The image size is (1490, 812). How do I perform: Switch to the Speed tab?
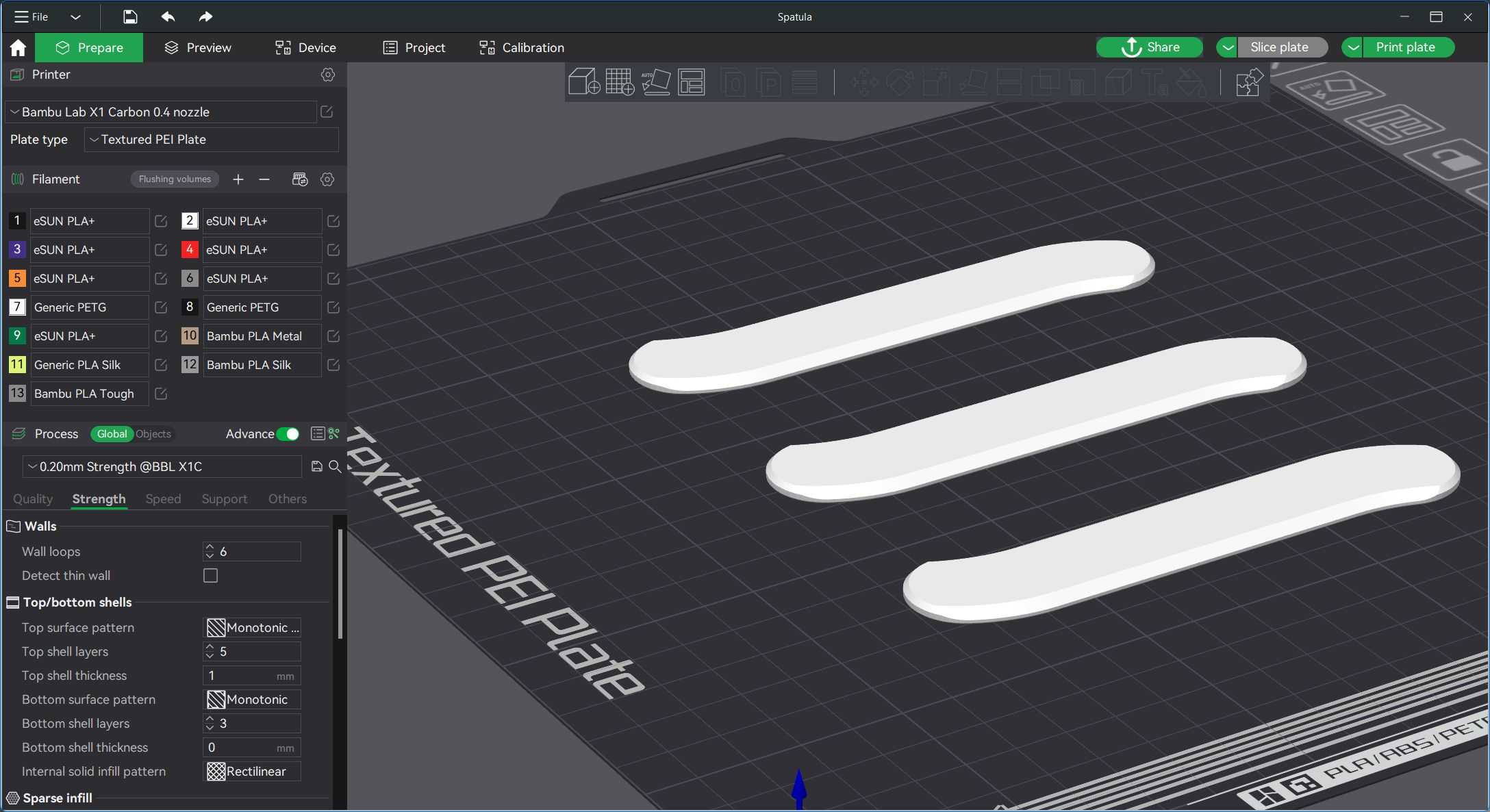click(x=163, y=499)
